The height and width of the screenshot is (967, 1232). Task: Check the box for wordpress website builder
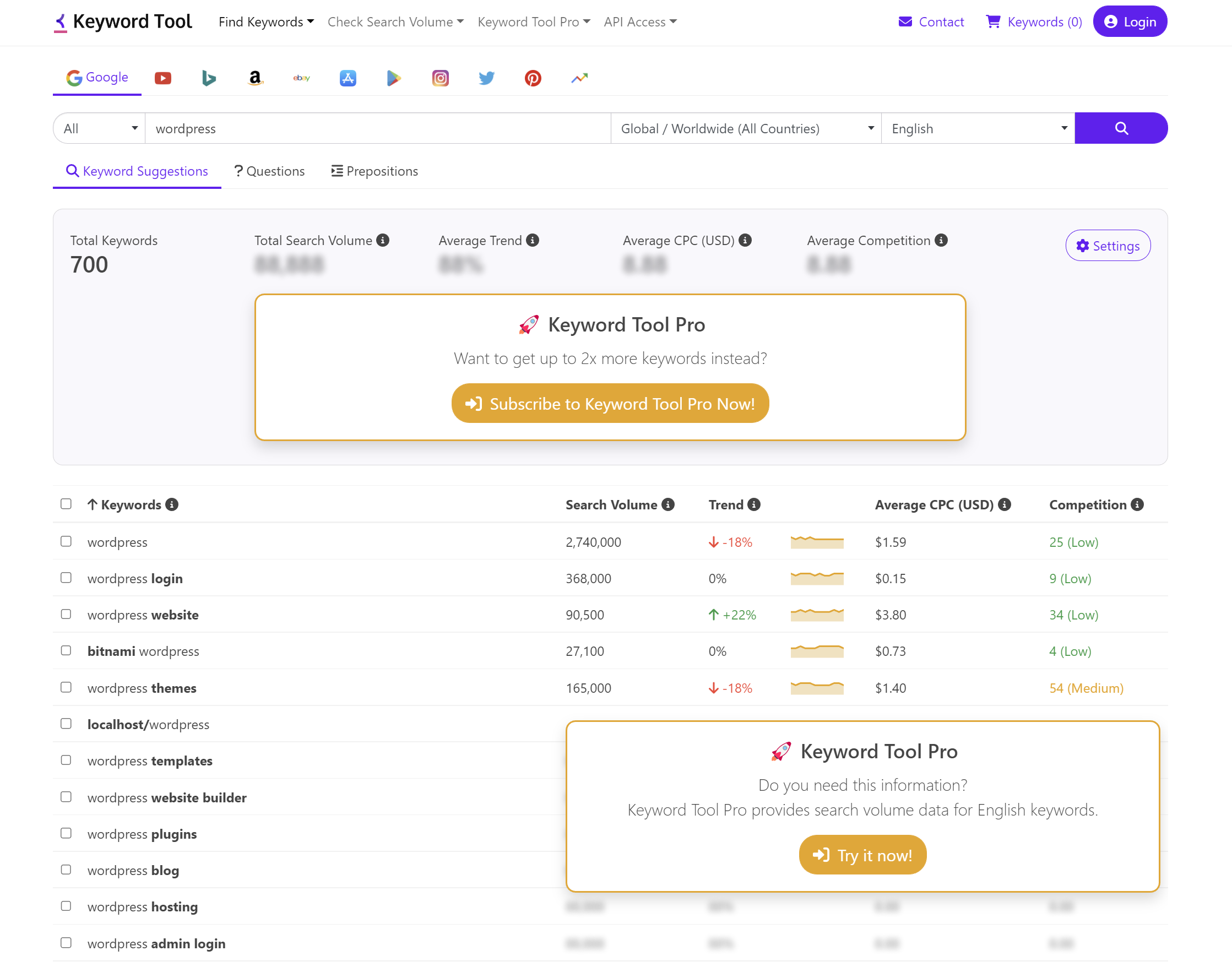(x=66, y=797)
